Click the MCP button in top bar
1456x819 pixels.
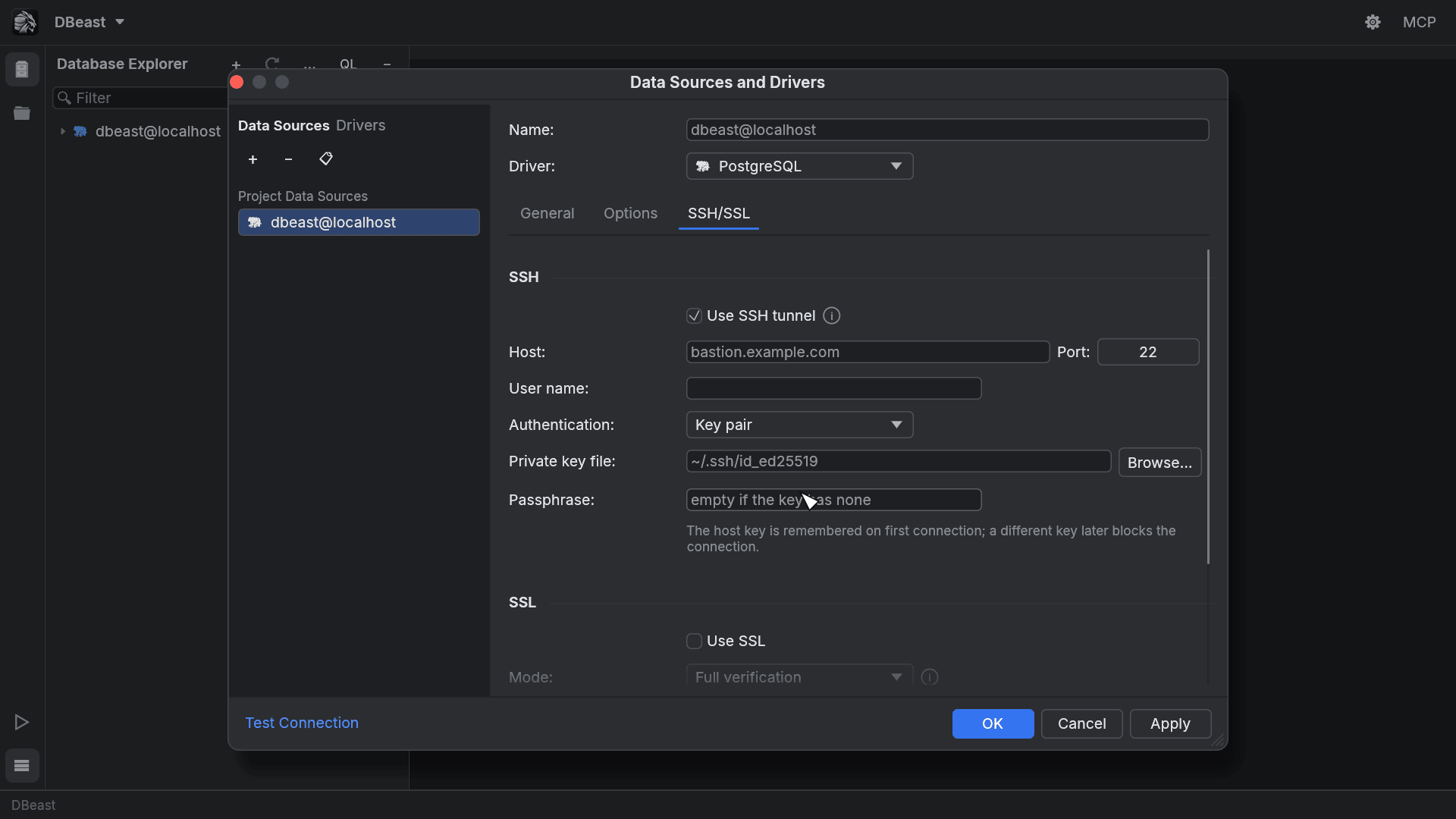click(1419, 22)
